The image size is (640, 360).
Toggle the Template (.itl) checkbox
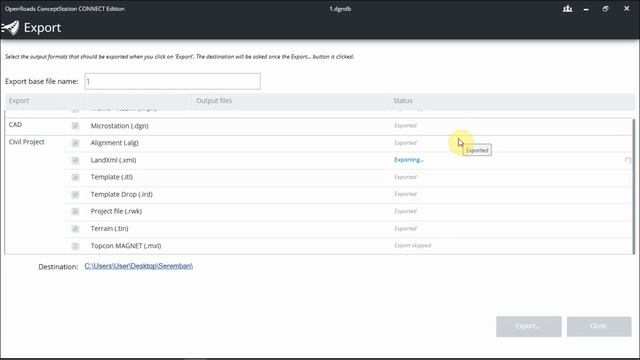pyautogui.click(x=75, y=177)
